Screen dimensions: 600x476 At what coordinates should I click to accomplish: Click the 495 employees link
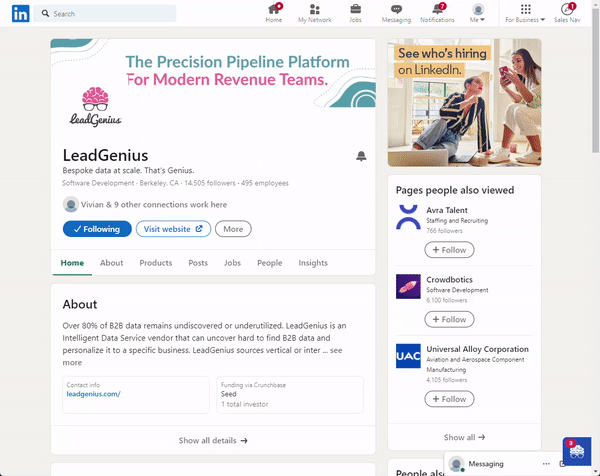[x=265, y=183]
